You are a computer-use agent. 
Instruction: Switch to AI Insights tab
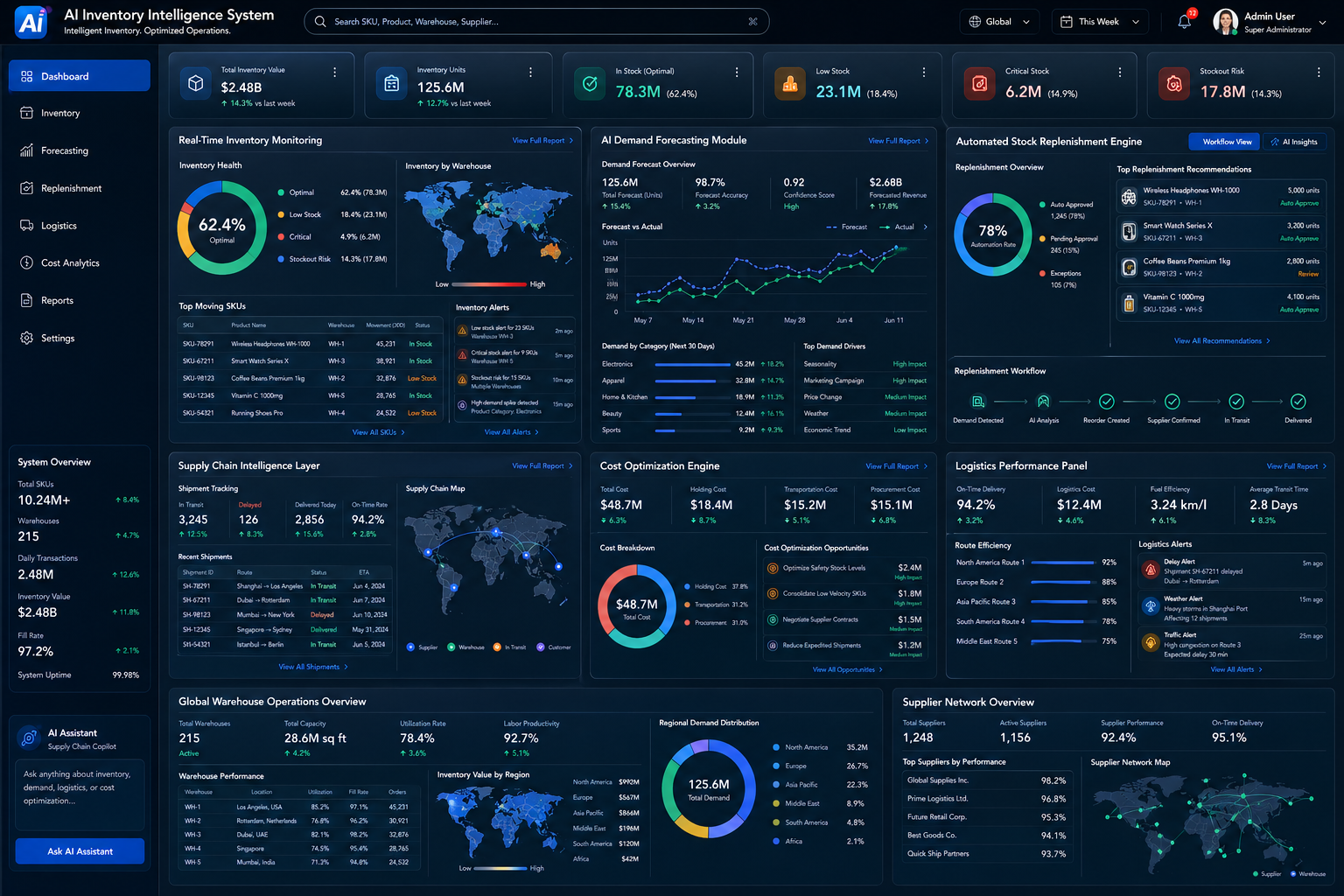coord(1295,142)
